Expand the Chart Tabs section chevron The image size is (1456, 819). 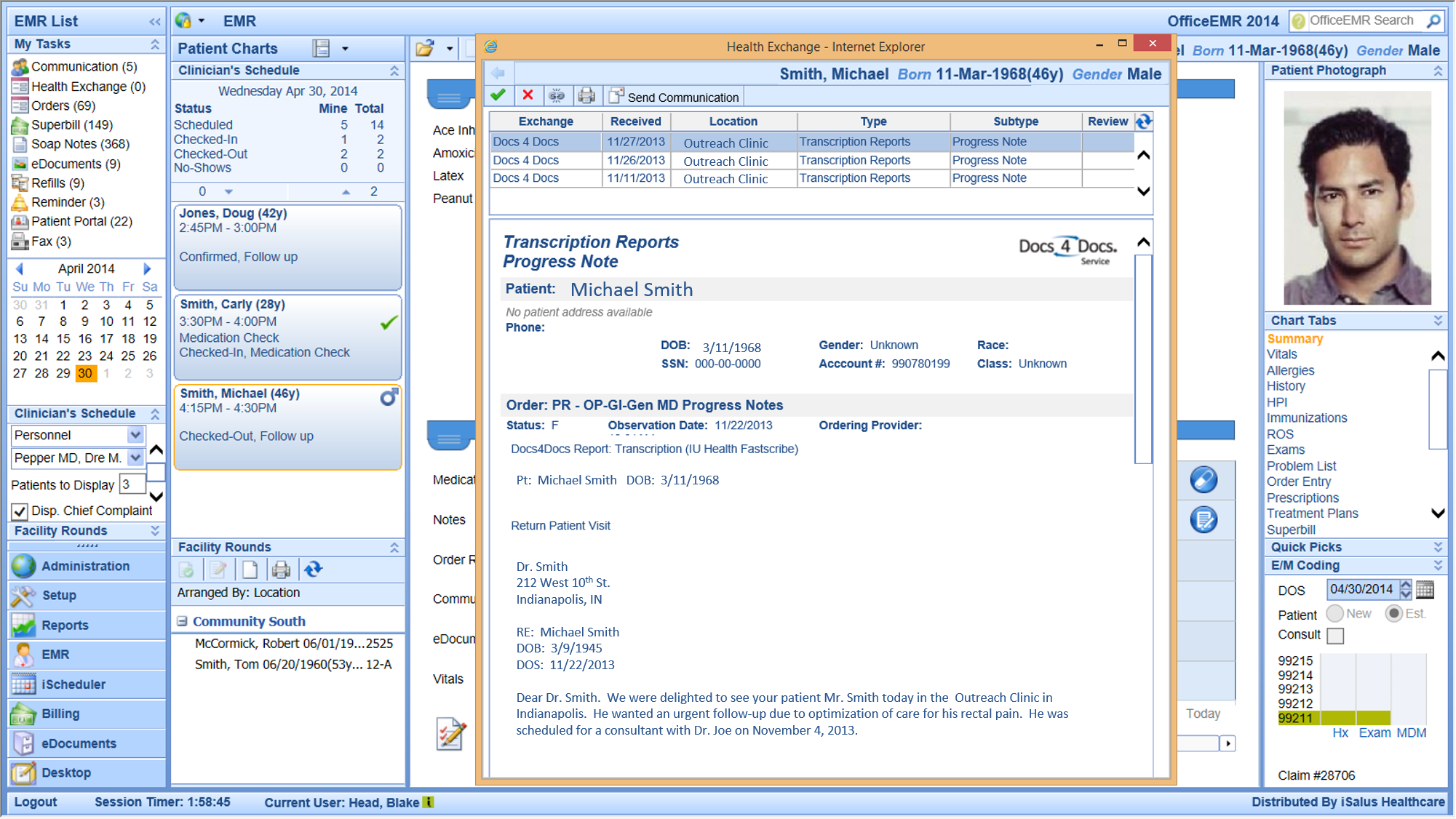[1438, 321]
